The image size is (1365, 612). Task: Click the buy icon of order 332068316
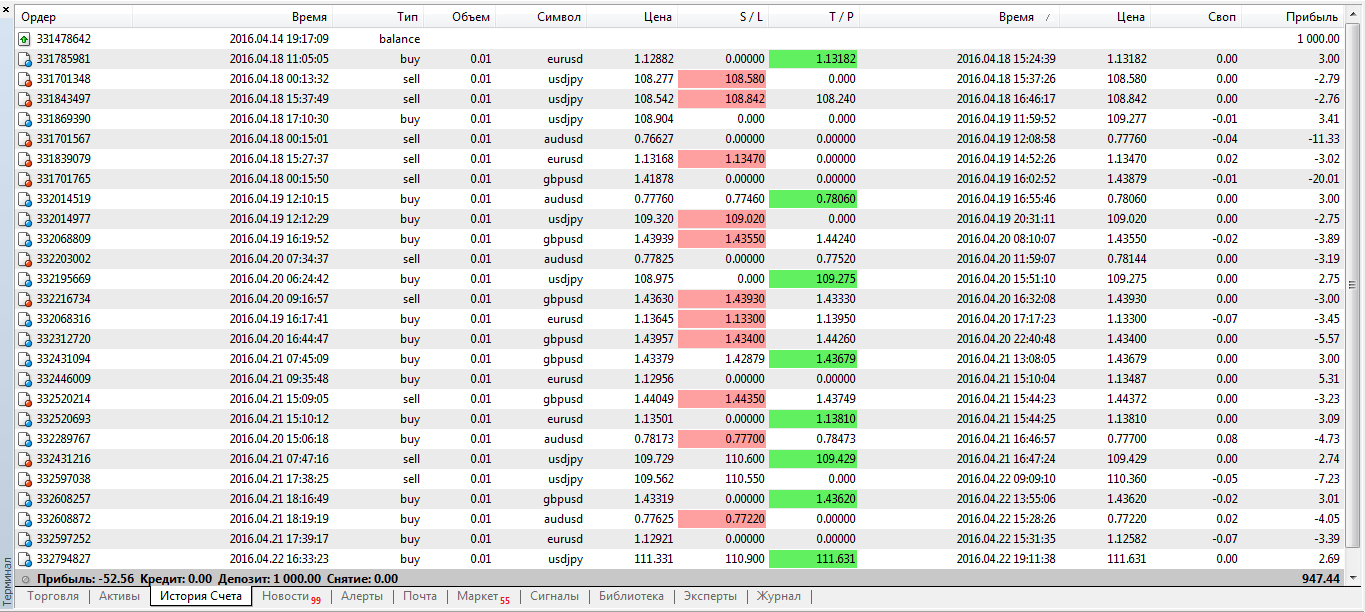[25, 319]
